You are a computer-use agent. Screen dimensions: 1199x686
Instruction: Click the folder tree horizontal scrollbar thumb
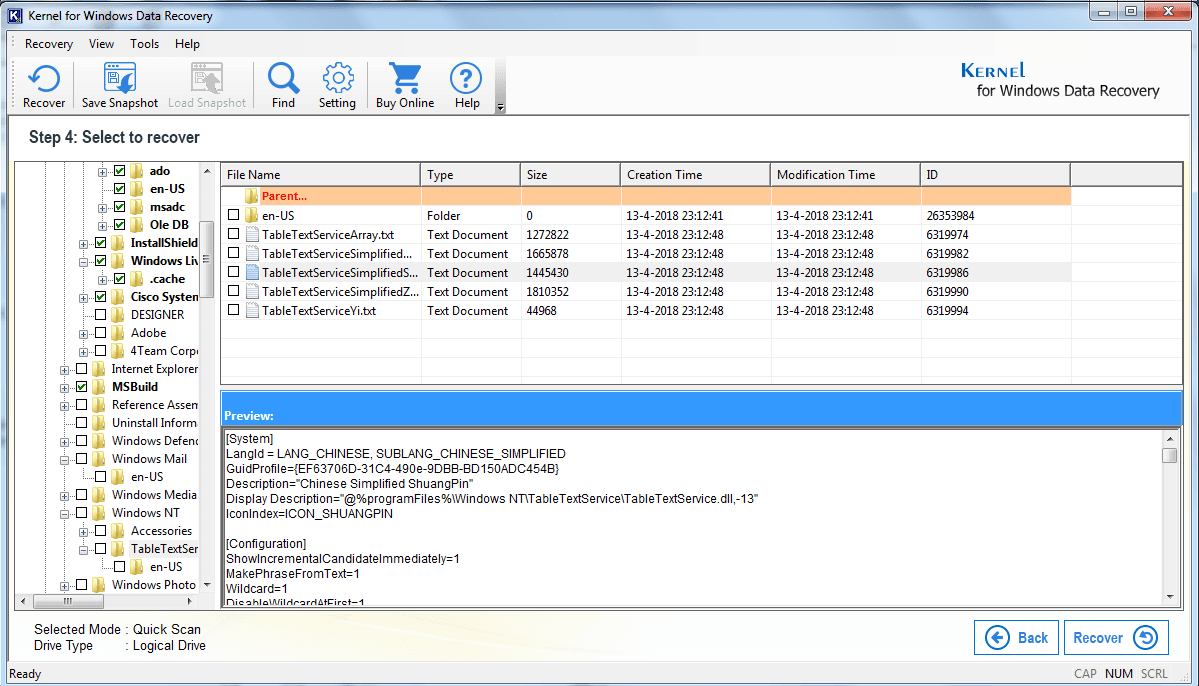(67, 601)
